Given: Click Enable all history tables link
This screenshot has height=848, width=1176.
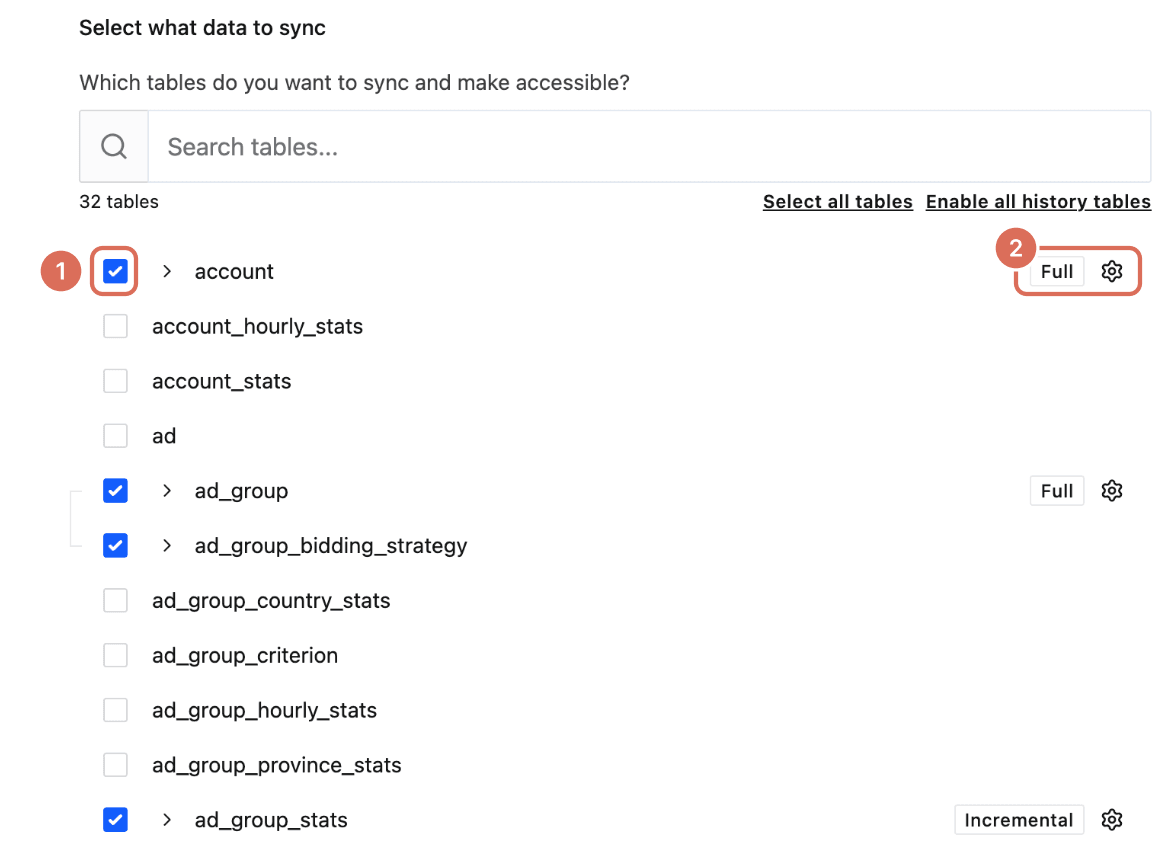Looking at the screenshot, I should click(x=1038, y=202).
